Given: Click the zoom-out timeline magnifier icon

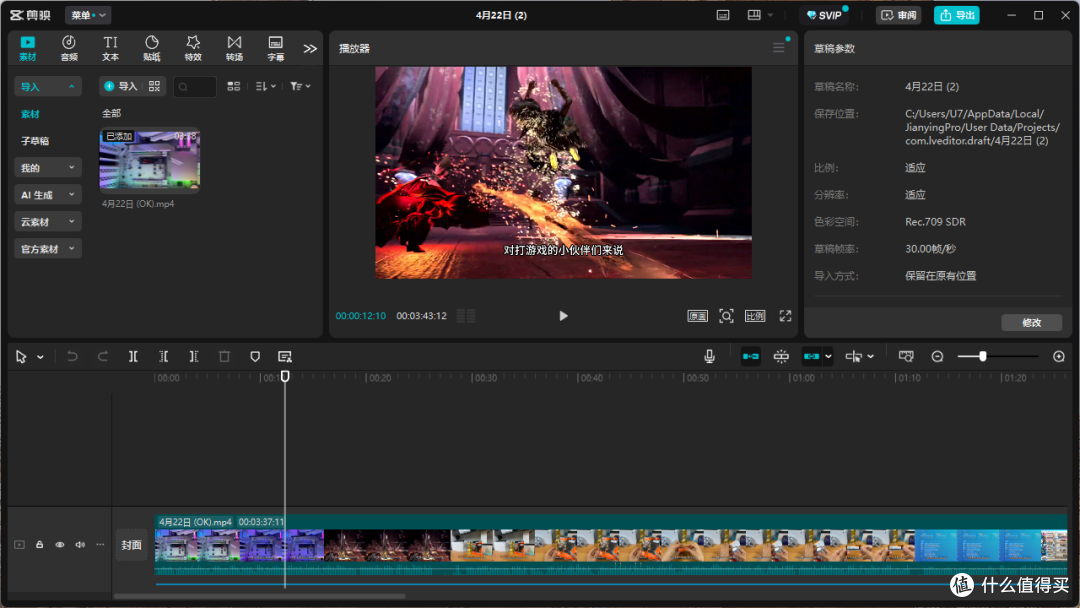Looking at the screenshot, I should tap(937, 357).
